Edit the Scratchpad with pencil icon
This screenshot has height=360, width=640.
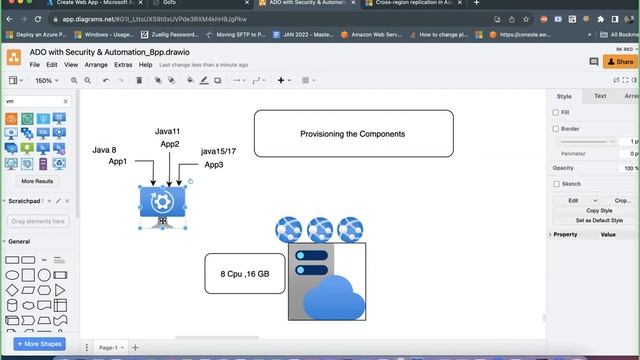pos(58,201)
